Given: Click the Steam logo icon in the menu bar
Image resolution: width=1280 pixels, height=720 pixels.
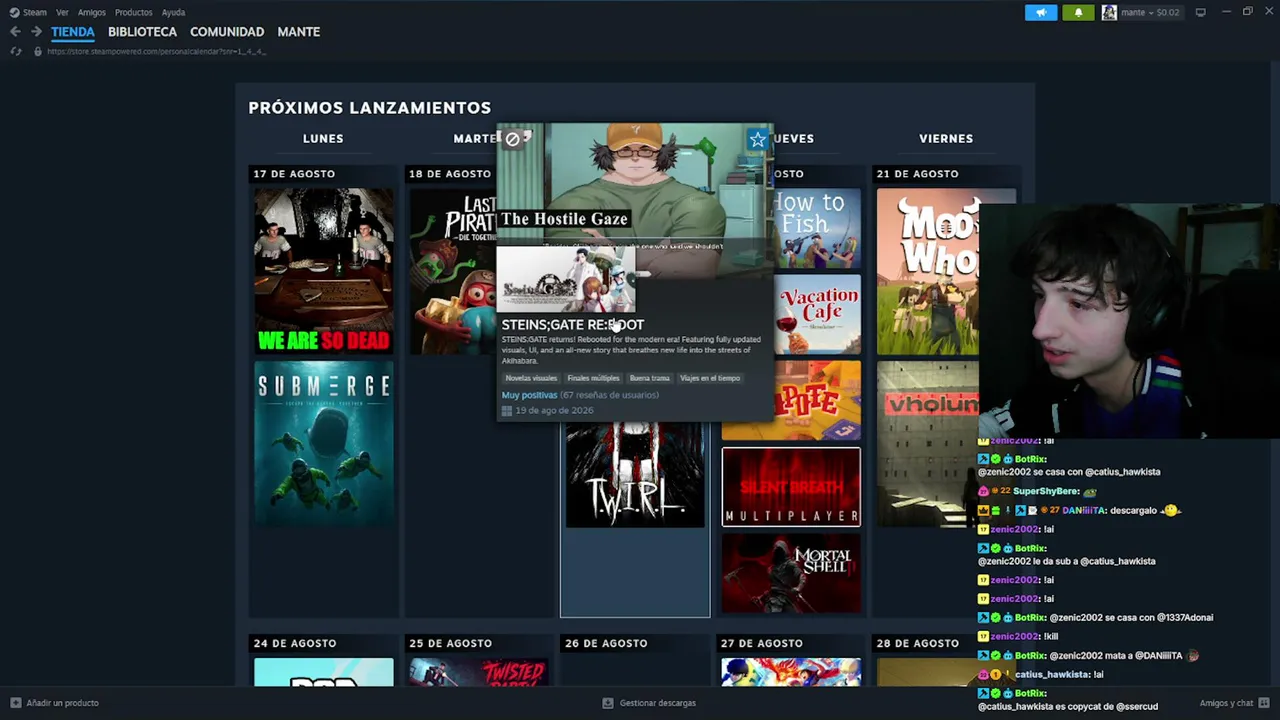Looking at the screenshot, I should [14, 12].
